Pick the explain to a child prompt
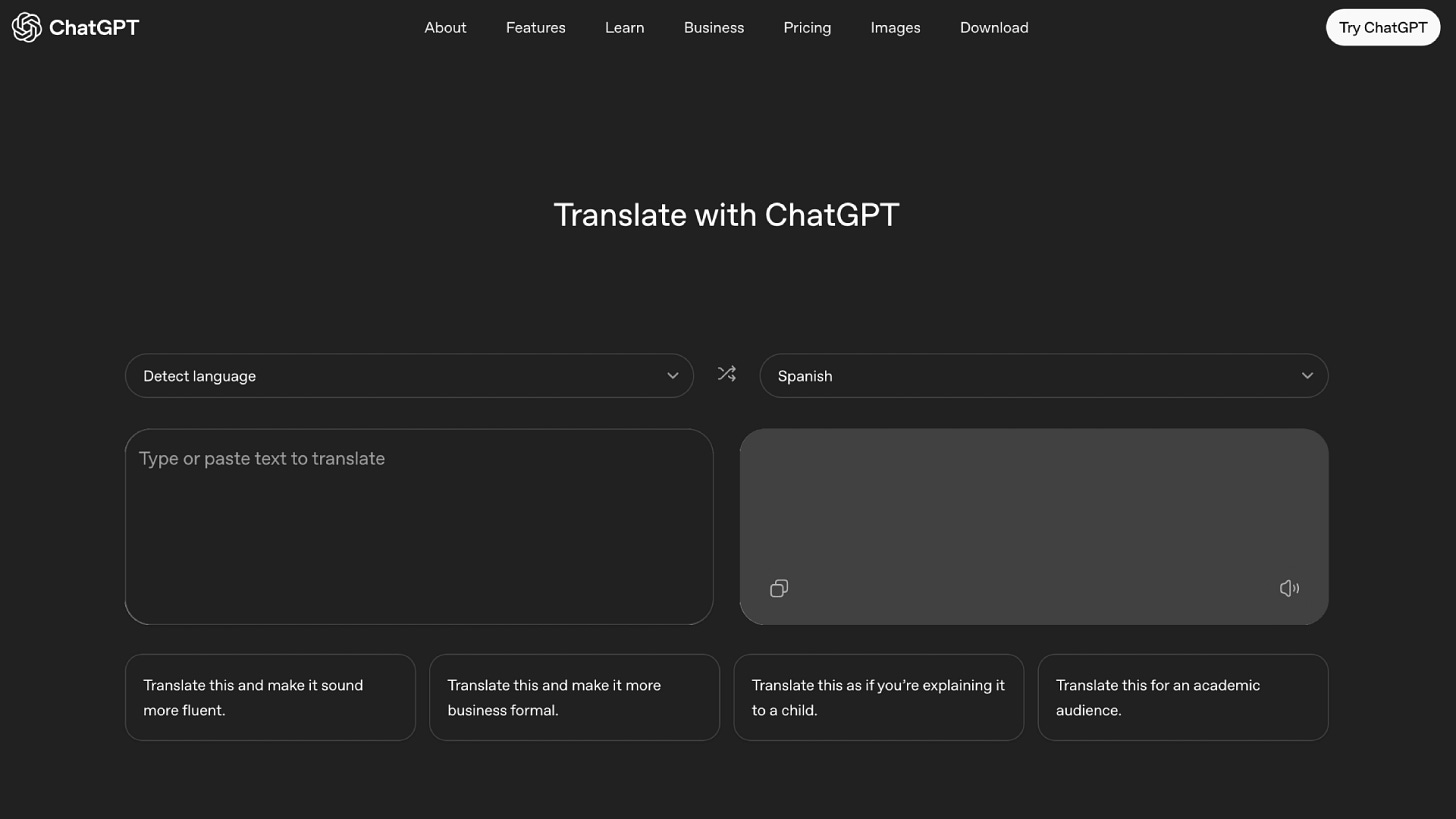Viewport: 1456px width, 819px height. [879, 697]
